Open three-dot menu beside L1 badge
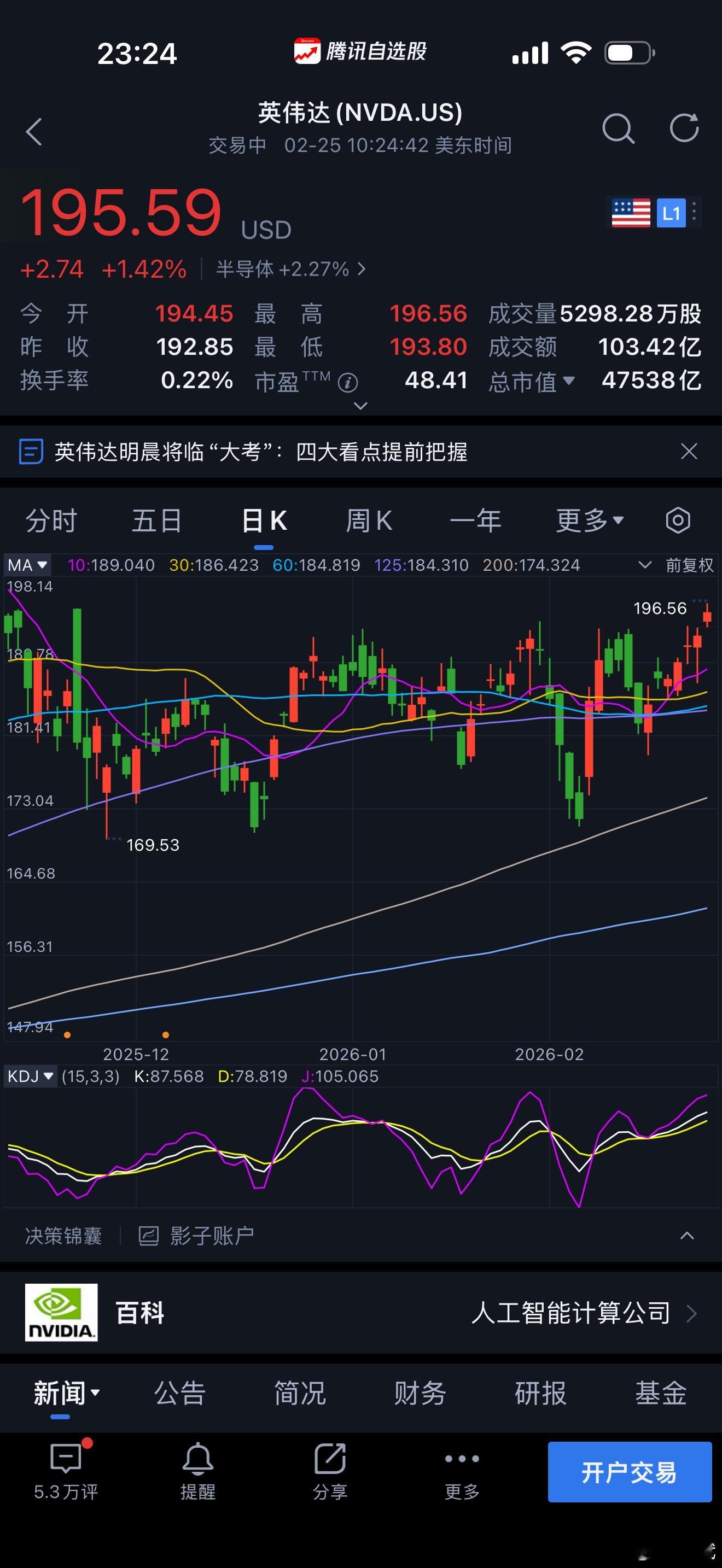Screen dimensions: 722x1568 click(694, 213)
